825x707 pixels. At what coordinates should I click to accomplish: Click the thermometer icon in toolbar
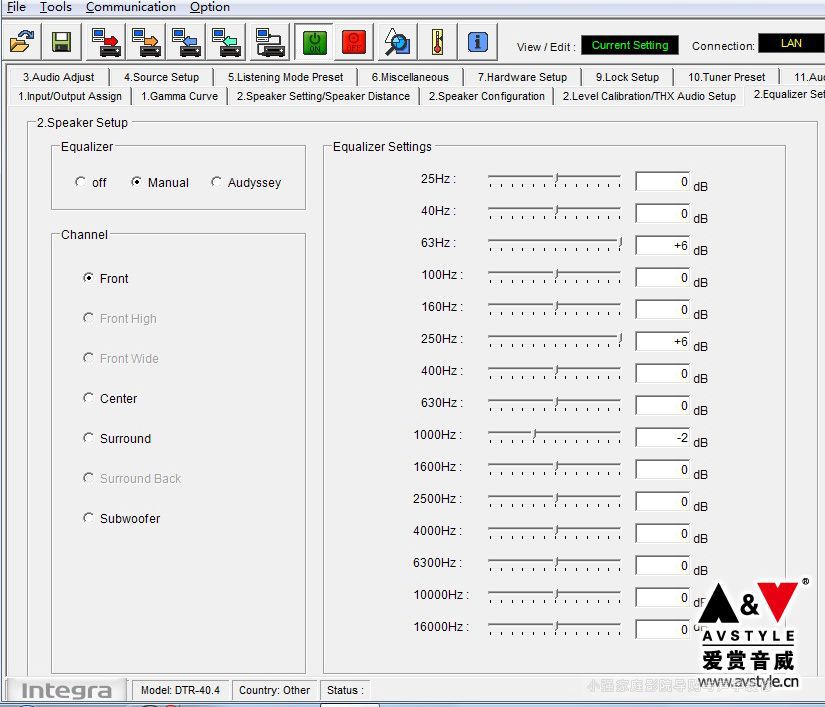tap(437, 42)
